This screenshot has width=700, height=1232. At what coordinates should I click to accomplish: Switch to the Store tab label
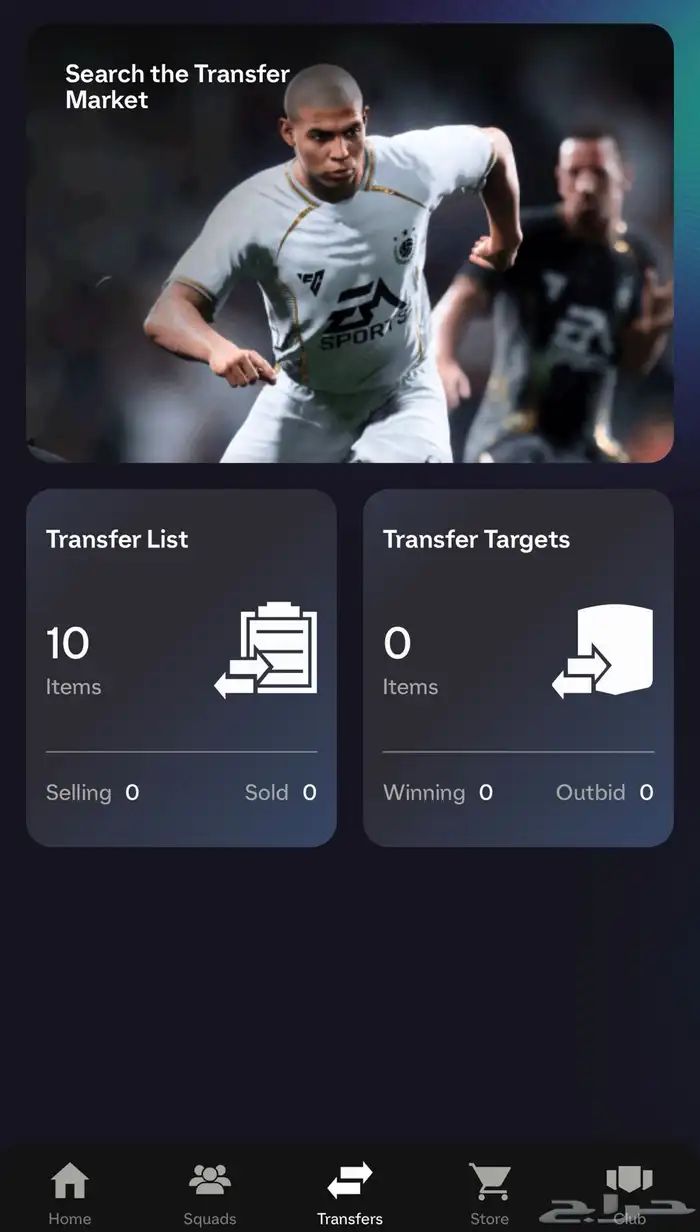[x=490, y=1219]
